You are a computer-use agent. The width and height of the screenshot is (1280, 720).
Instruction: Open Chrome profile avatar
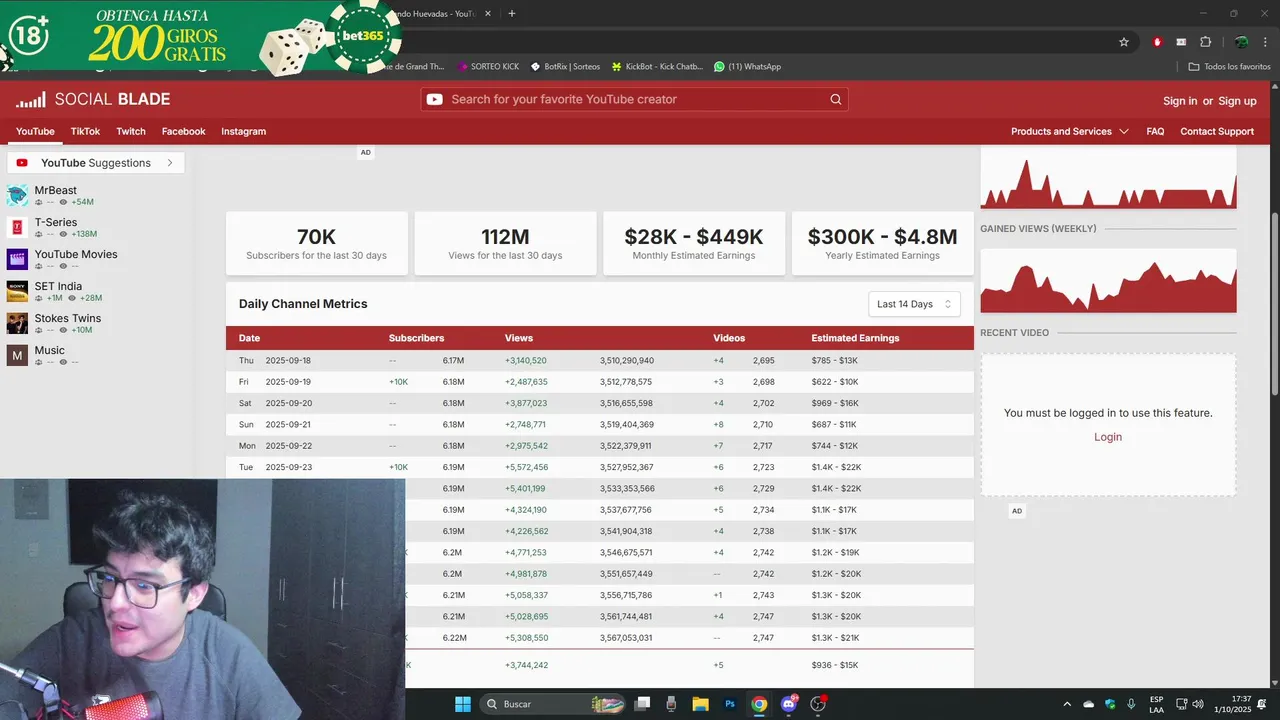[x=1241, y=42]
